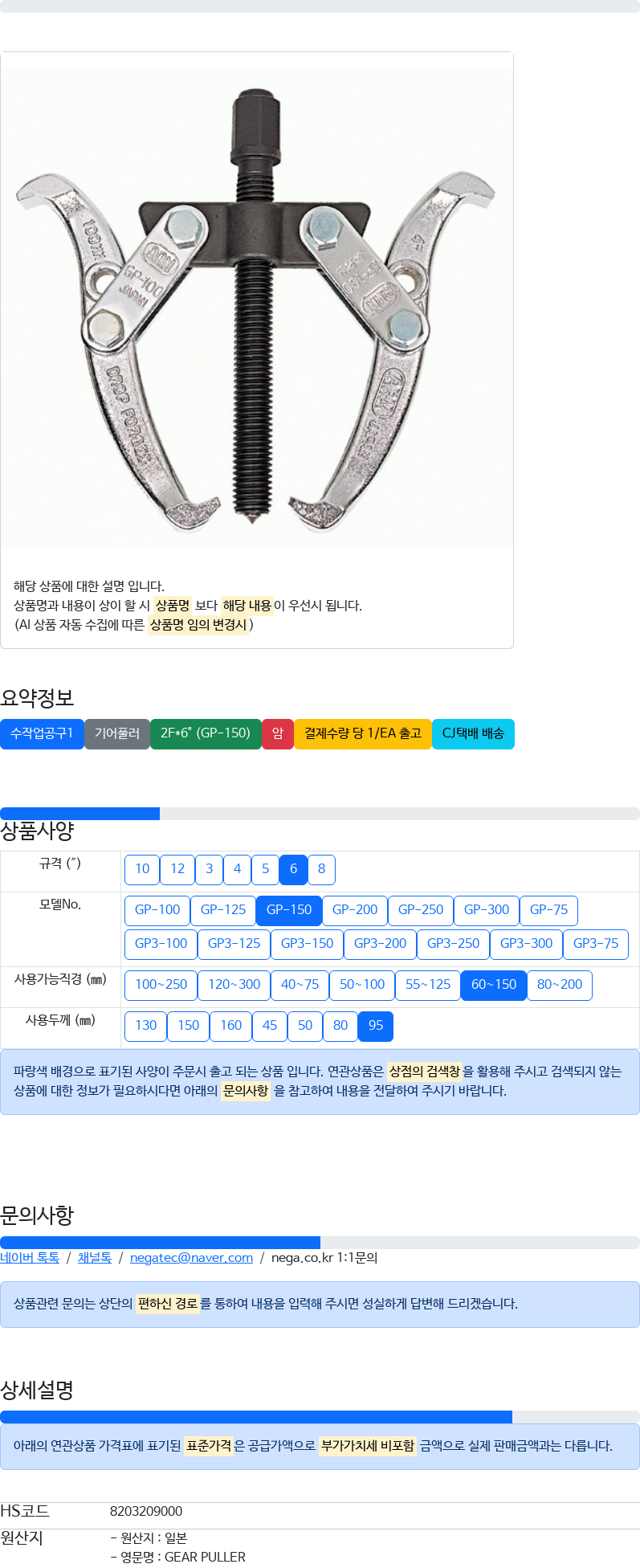Select model GP-200
The image size is (640, 1568).
coord(355,910)
